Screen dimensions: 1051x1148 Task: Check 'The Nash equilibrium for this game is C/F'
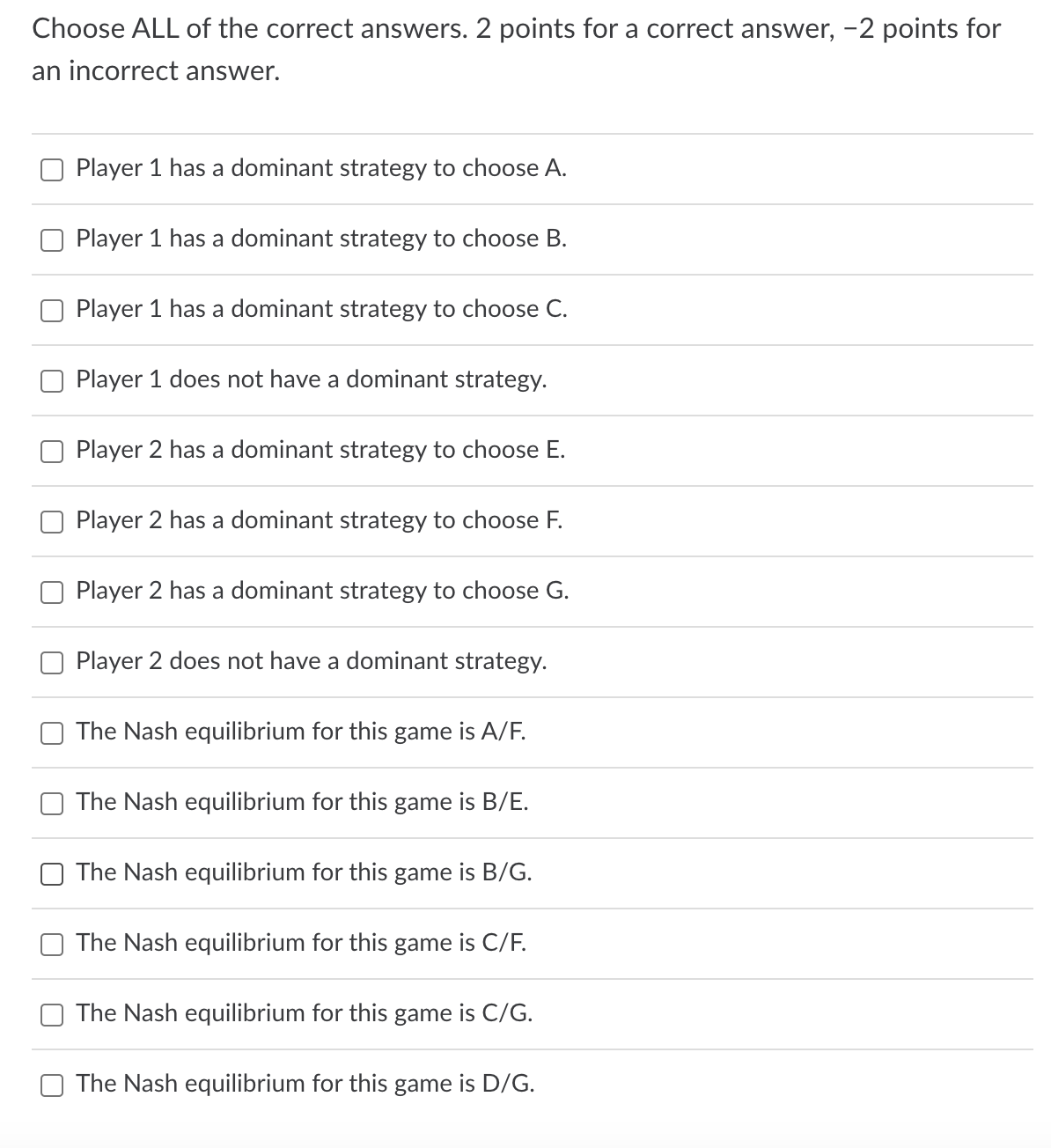click(x=52, y=944)
